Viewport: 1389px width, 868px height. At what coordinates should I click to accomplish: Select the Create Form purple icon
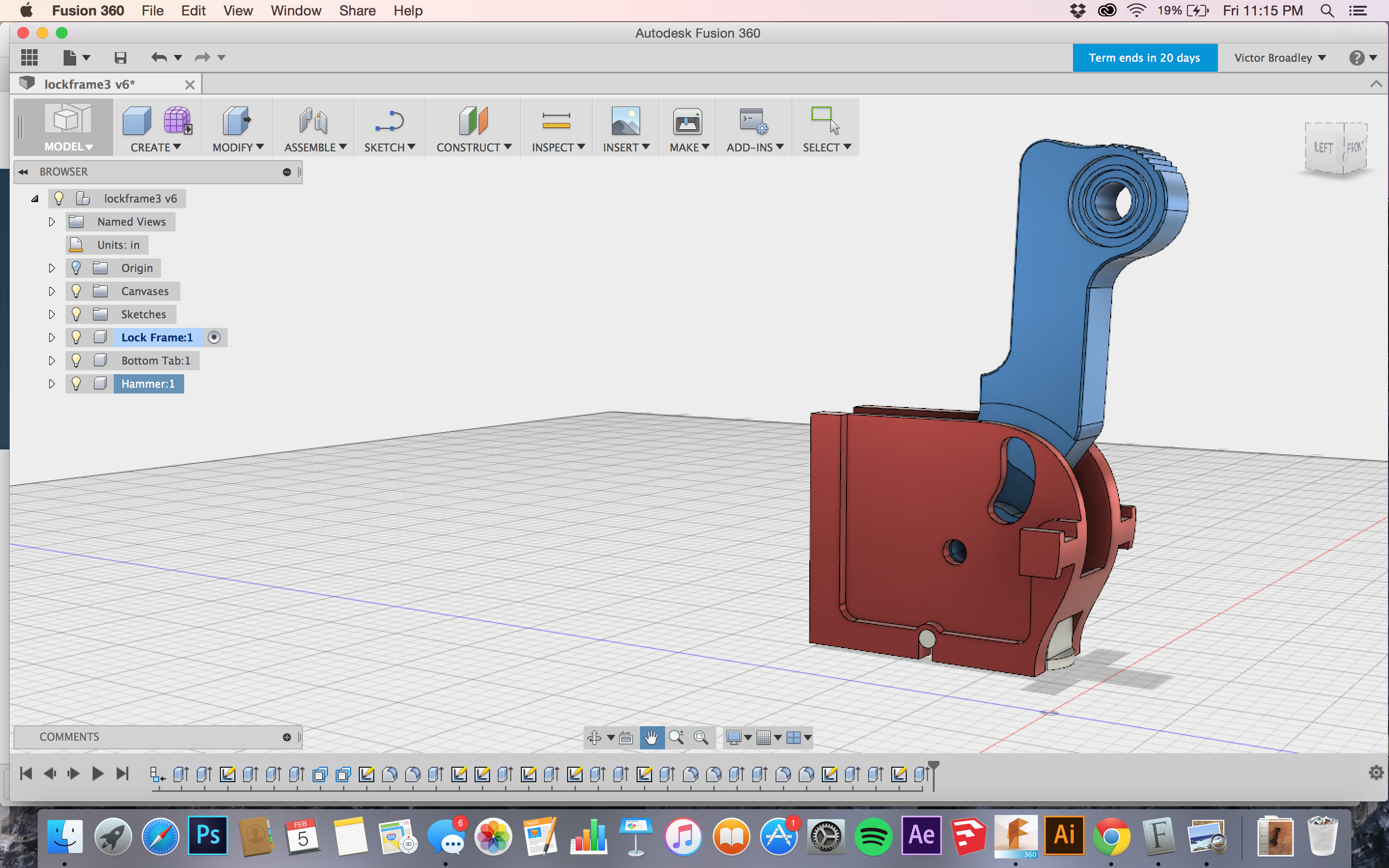177,121
